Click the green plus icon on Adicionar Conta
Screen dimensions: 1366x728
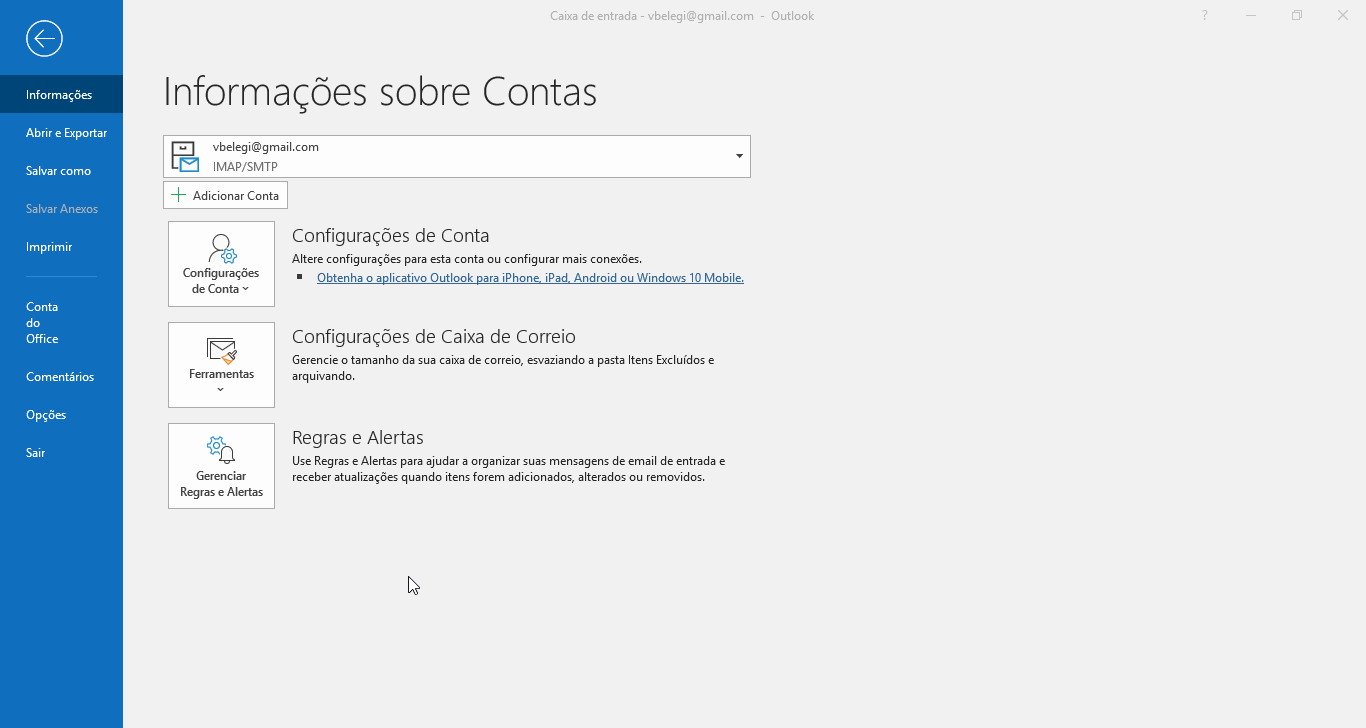pos(179,195)
